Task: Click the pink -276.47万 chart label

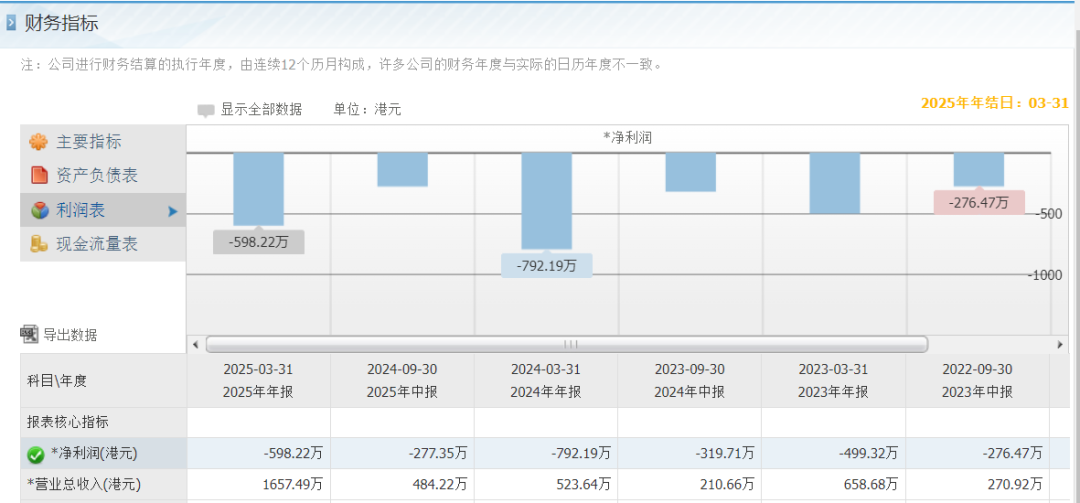Action: click(x=979, y=203)
